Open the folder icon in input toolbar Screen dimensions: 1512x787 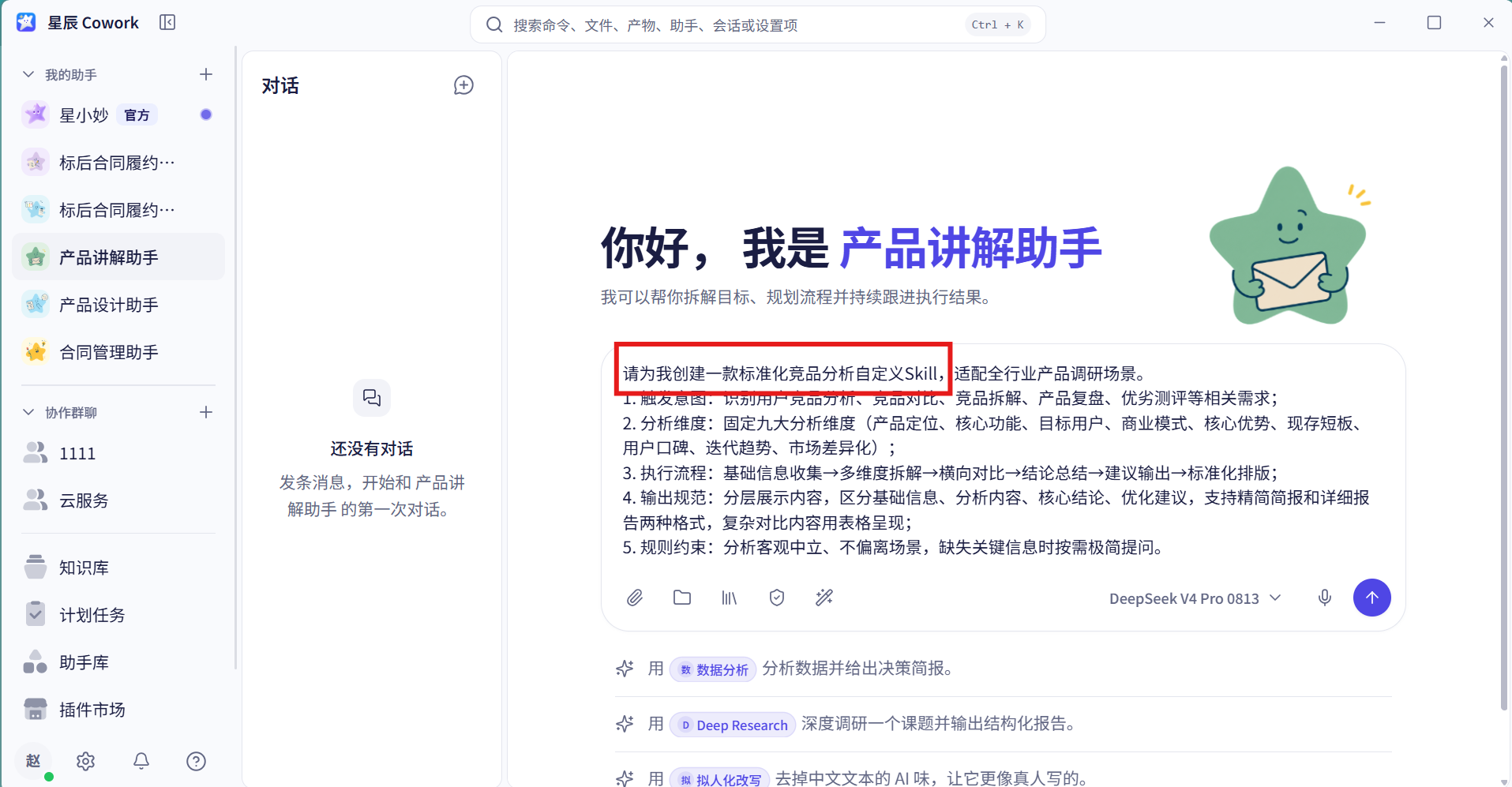[682, 598]
